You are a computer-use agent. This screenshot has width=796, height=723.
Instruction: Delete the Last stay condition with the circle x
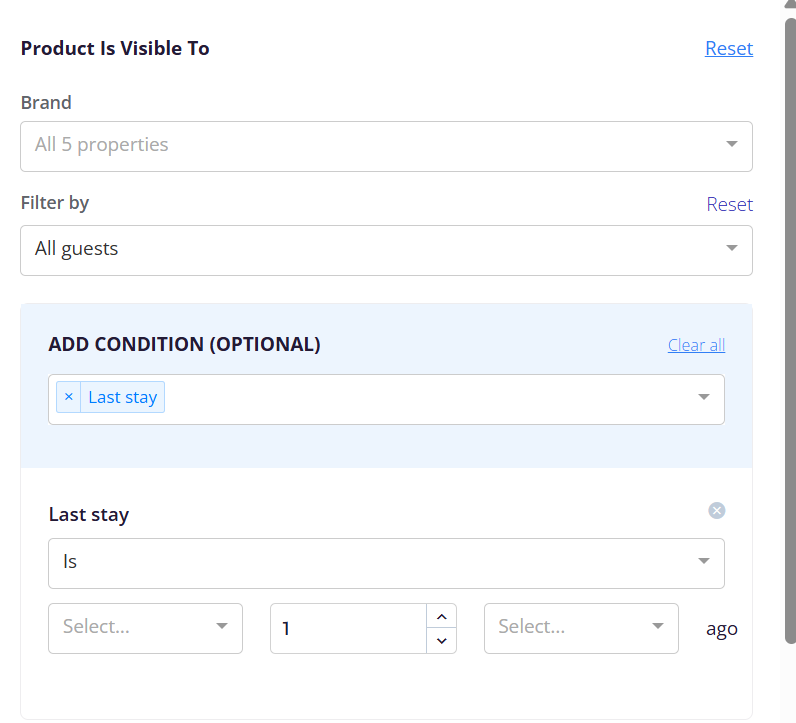point(716,510)
